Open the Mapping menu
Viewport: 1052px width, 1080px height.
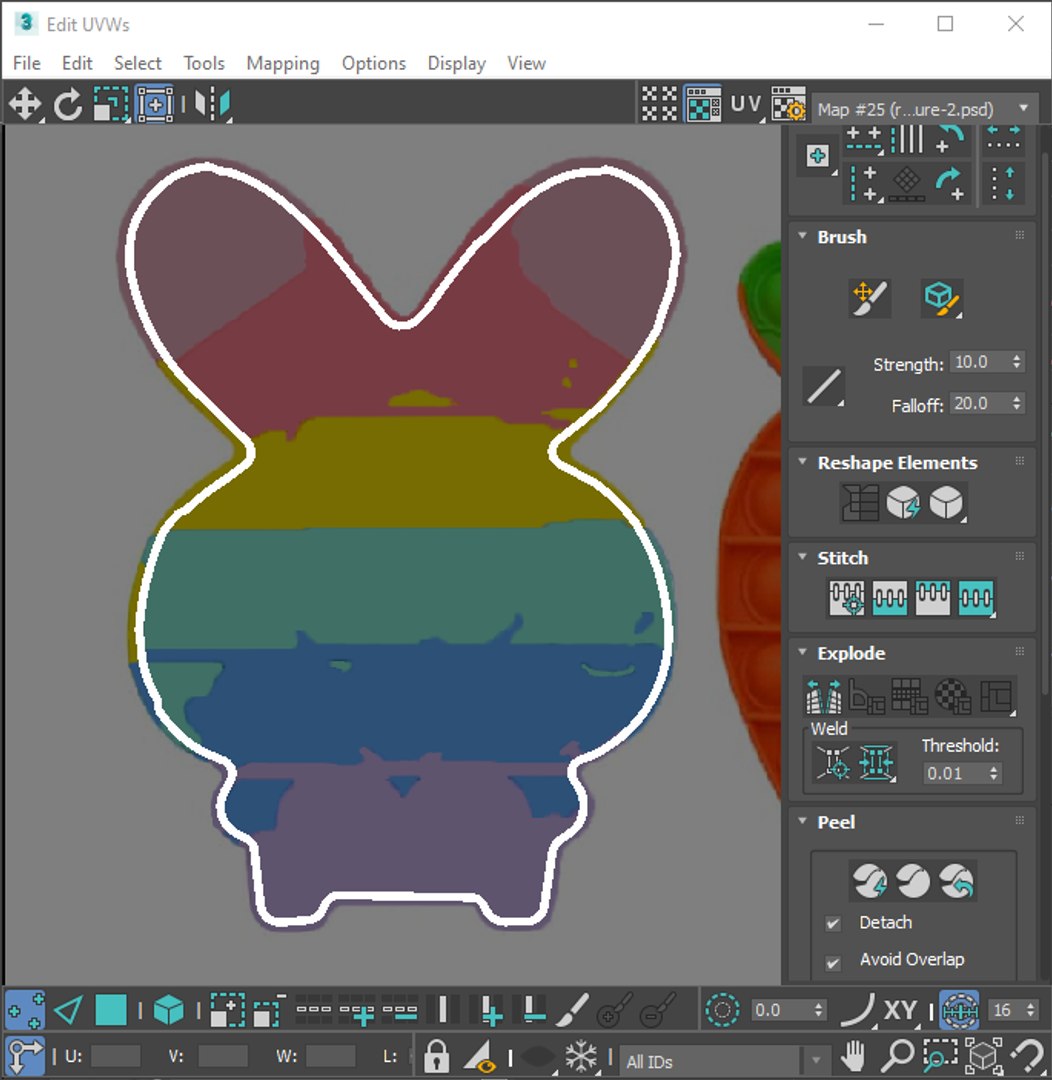282,63
